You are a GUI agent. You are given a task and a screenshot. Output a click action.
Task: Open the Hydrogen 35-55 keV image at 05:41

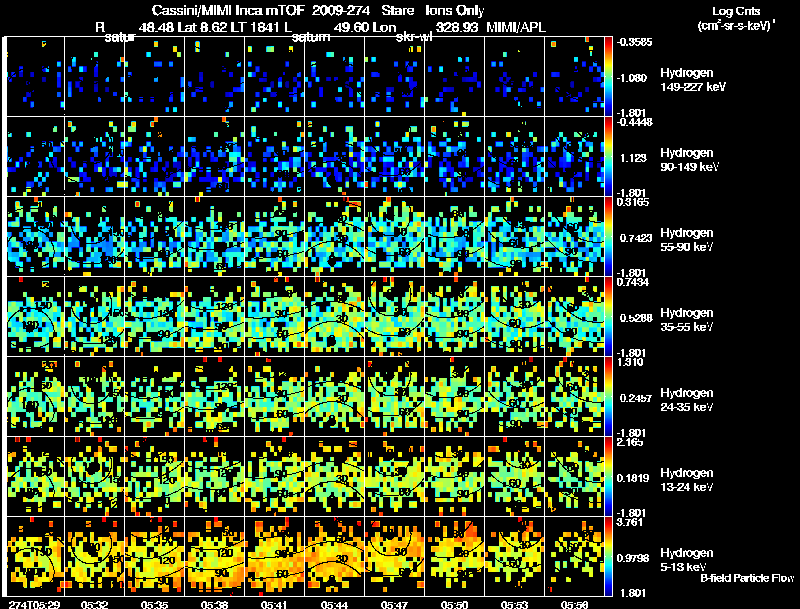click(x=274, y=316)
